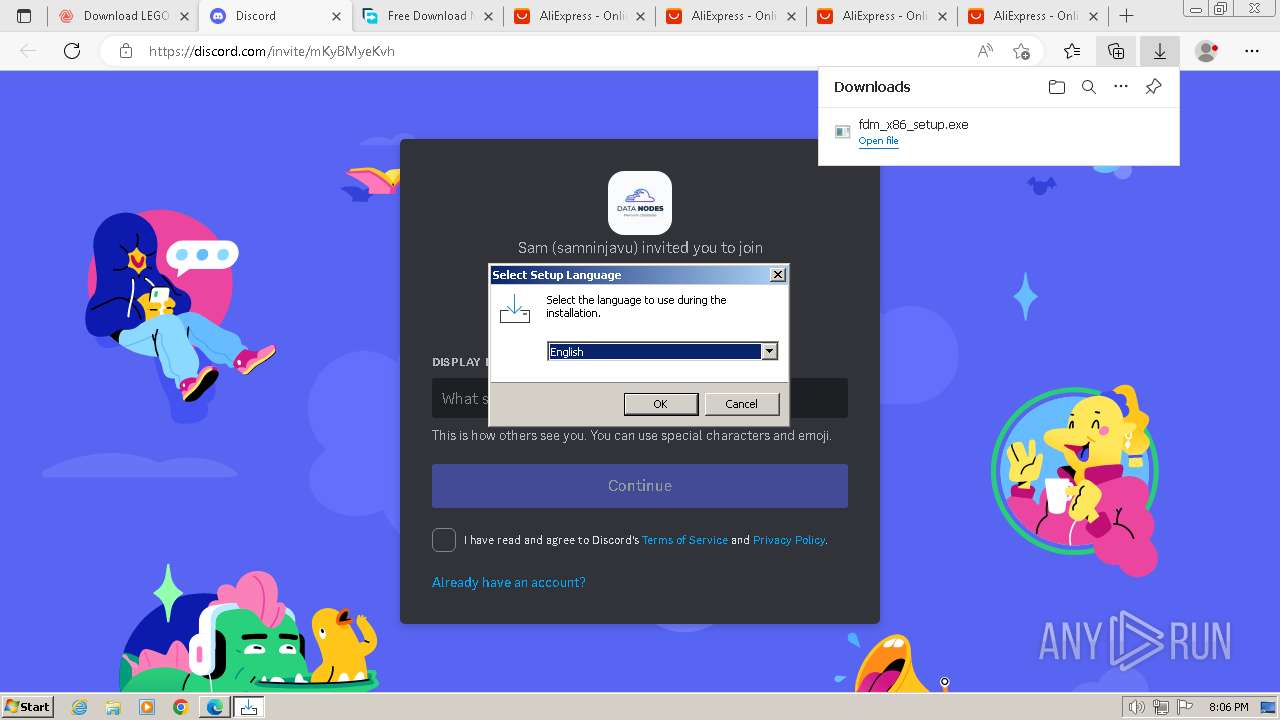This screenshot has height=720, width=1280.
Task: Open downloads folder icon in Downloads panel
Action: [x=1057, y=87]
